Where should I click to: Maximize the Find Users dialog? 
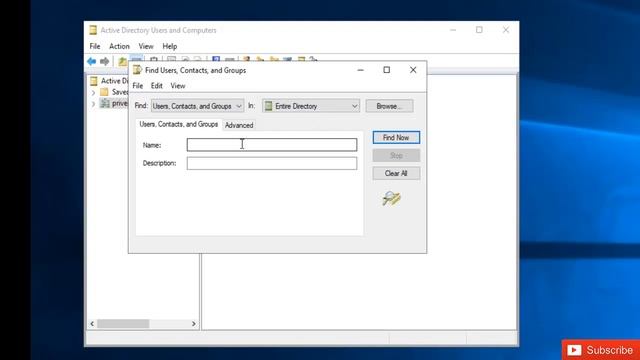[x=387, y=70]
